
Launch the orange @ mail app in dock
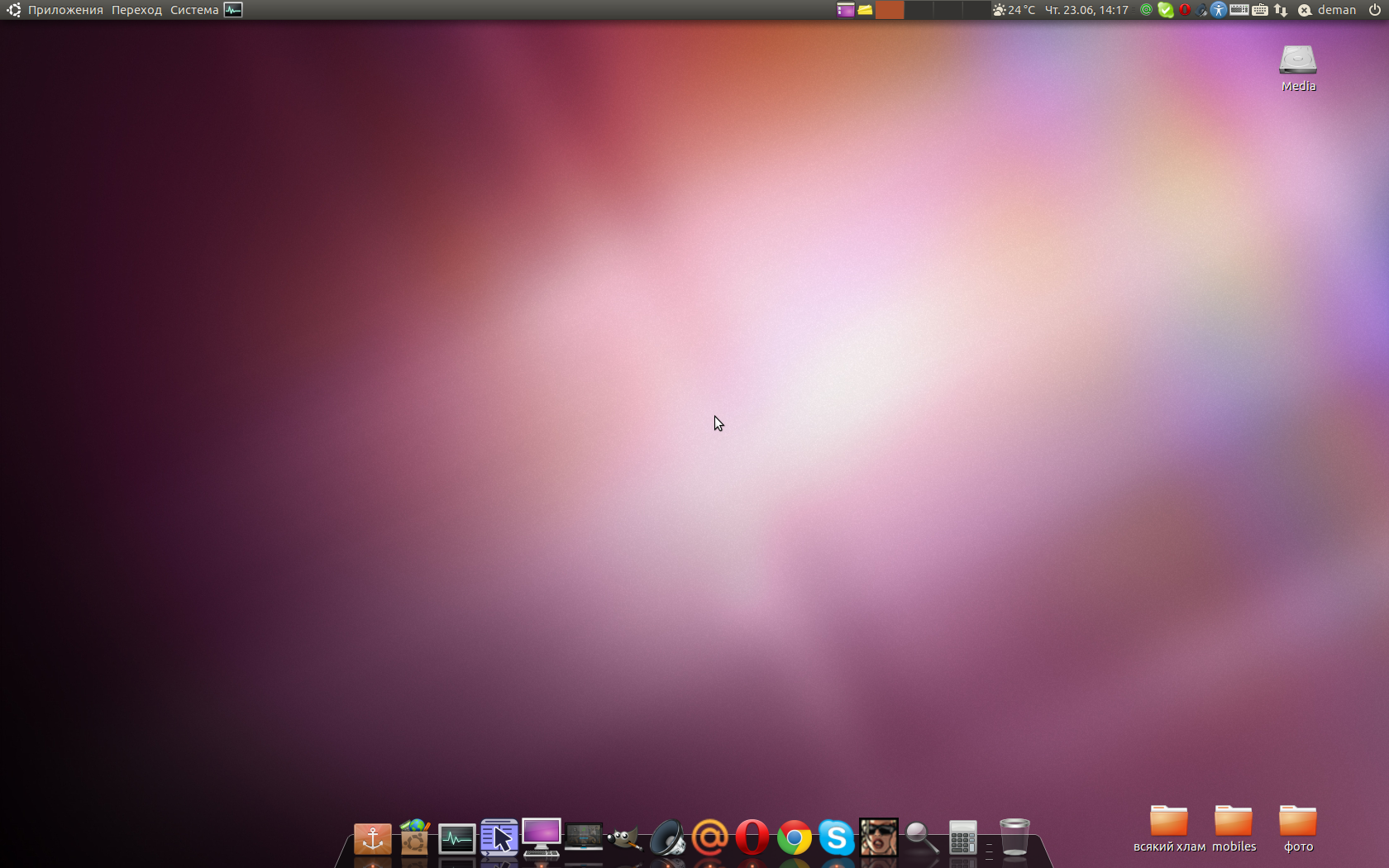tap(709, 837)
